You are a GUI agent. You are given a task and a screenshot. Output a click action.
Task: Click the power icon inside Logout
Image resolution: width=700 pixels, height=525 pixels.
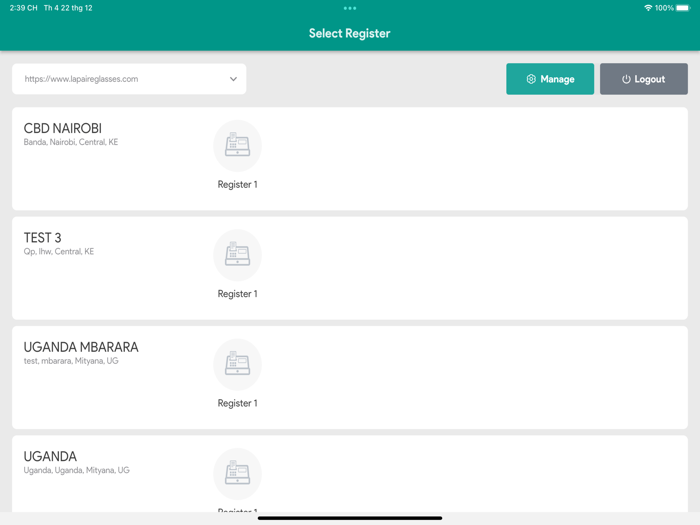click(626, 79)
